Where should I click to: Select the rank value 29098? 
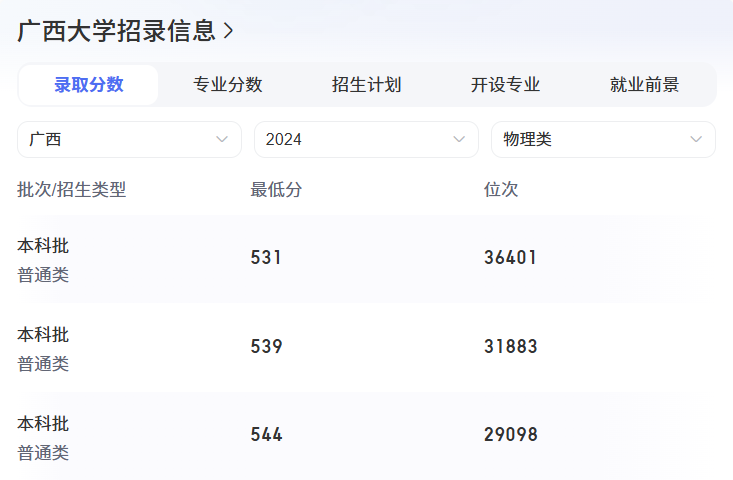click(510, 435)
